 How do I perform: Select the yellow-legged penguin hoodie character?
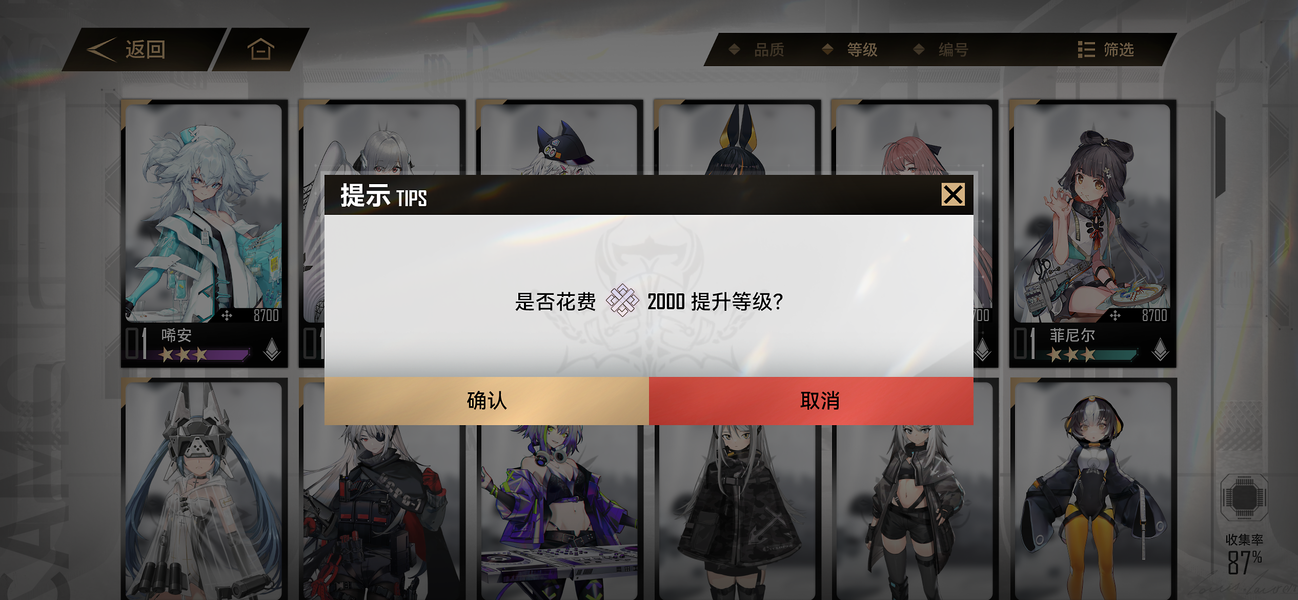tap(1092, 489)
